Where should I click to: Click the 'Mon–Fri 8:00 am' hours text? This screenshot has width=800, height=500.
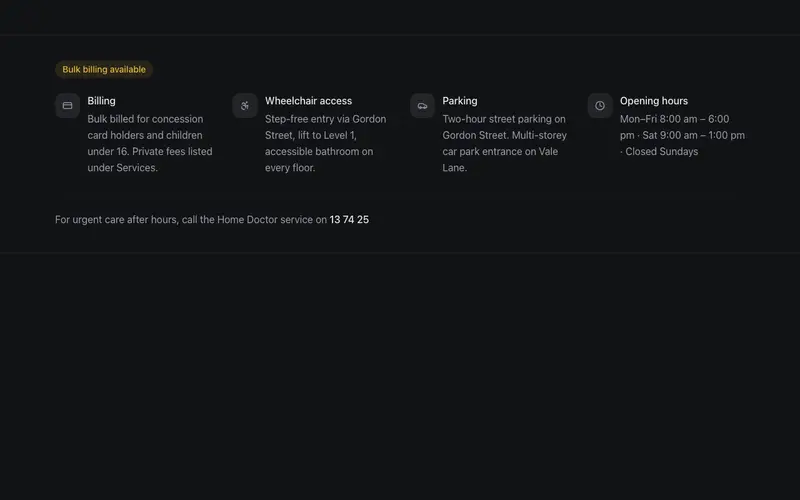[682, 135]
